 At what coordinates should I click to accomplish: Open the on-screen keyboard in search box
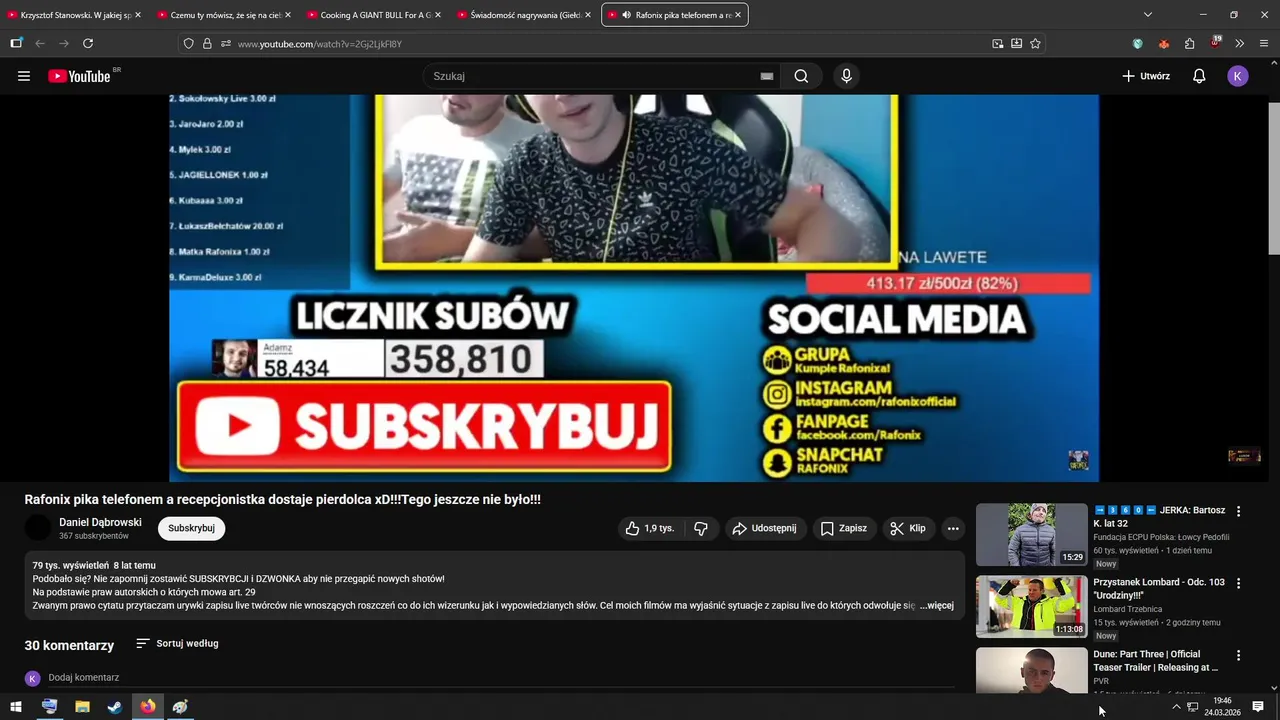[767, 76]
